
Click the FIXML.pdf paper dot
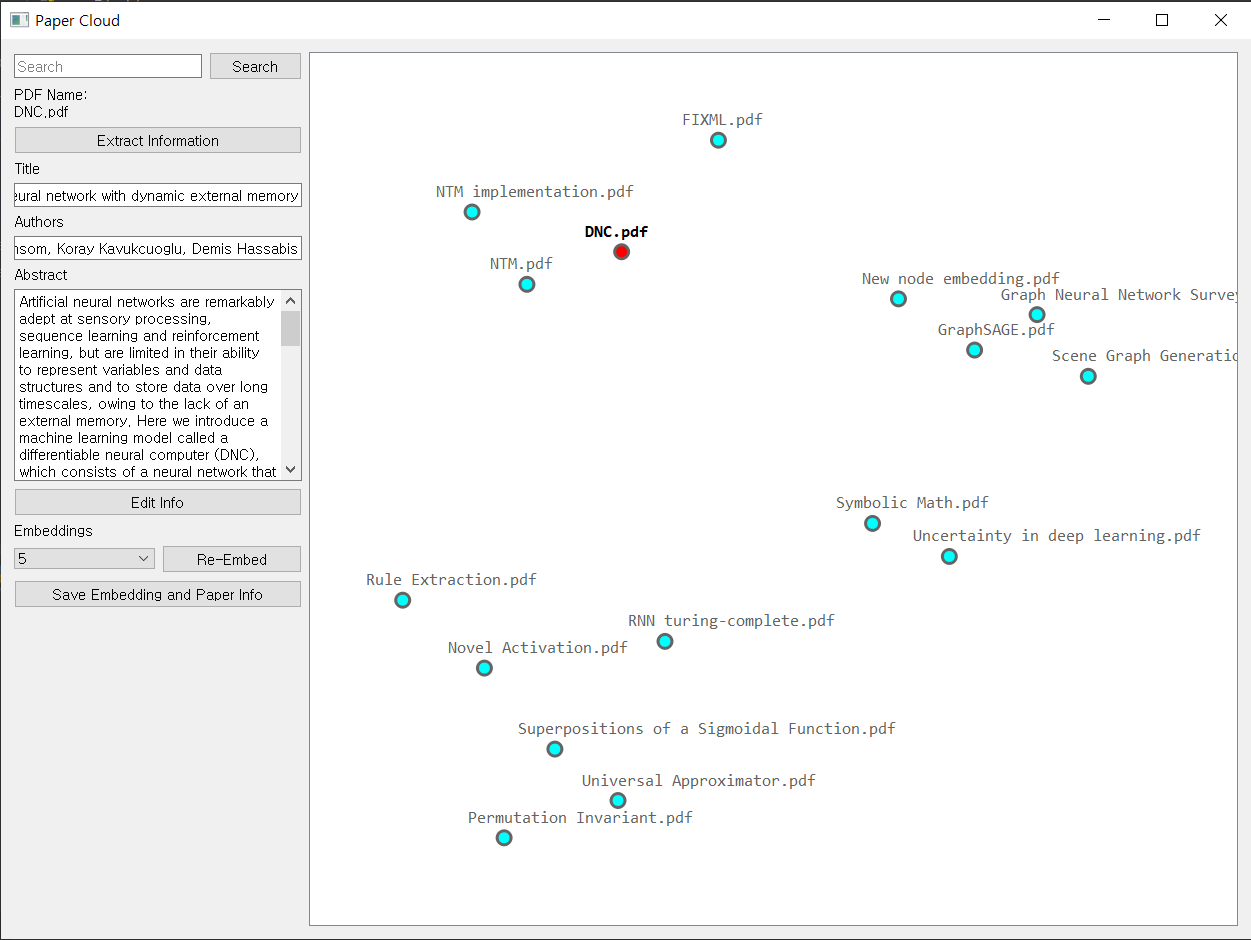(x=718, y=140)
